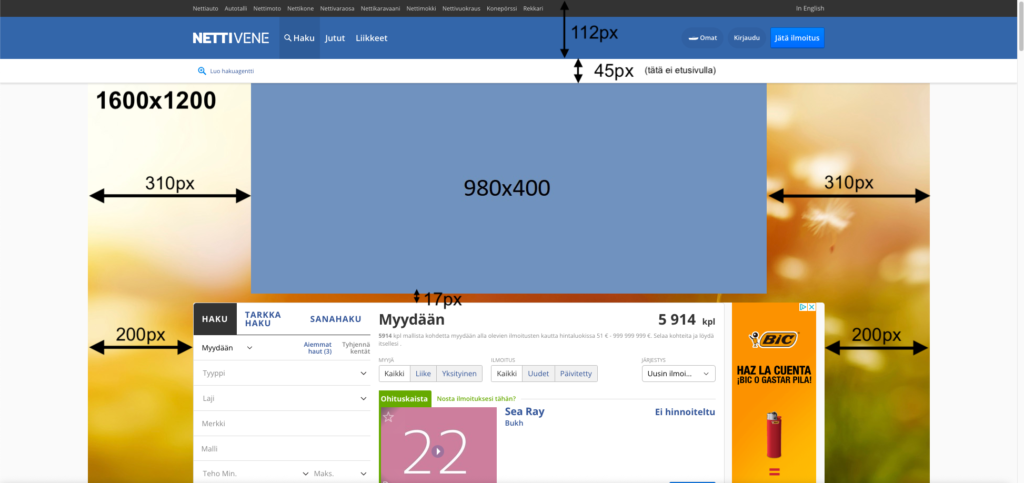This screenshot has width=1024, height=483.
Task: Switch to the TARKKA HAKU tab
Action: [263, 319]
